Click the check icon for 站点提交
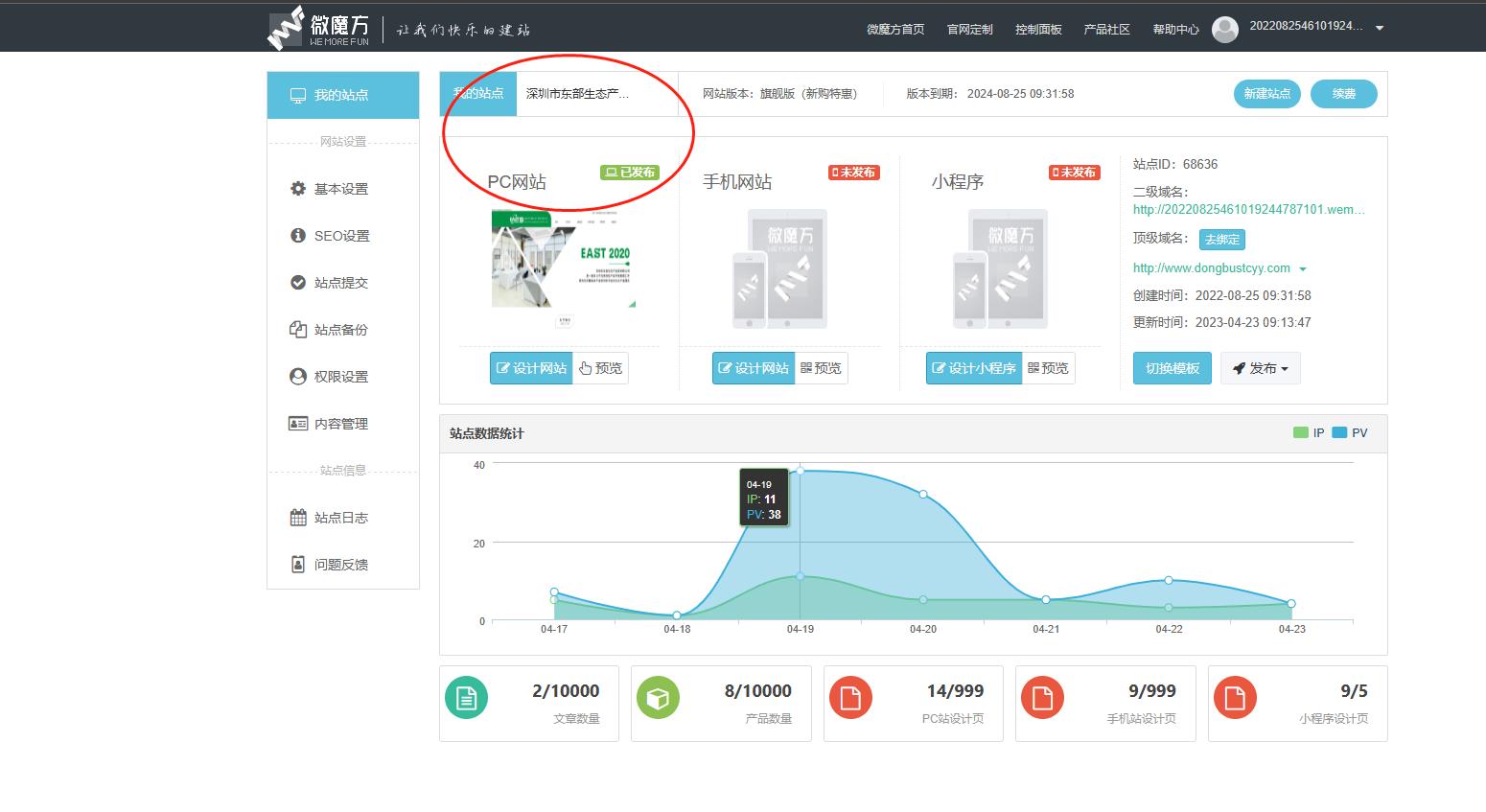Viewport: 1486px width, 812px height. (298, 283)
